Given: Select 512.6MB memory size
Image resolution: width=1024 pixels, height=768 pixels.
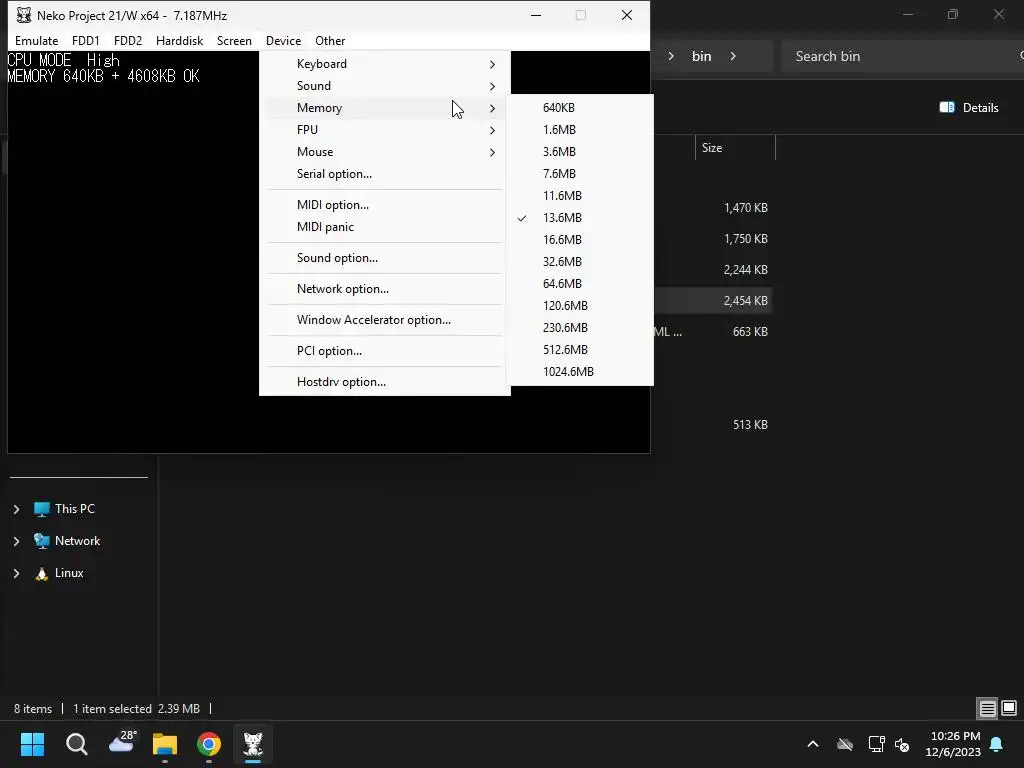Looking at the screenshot, I should coord(580,349).
